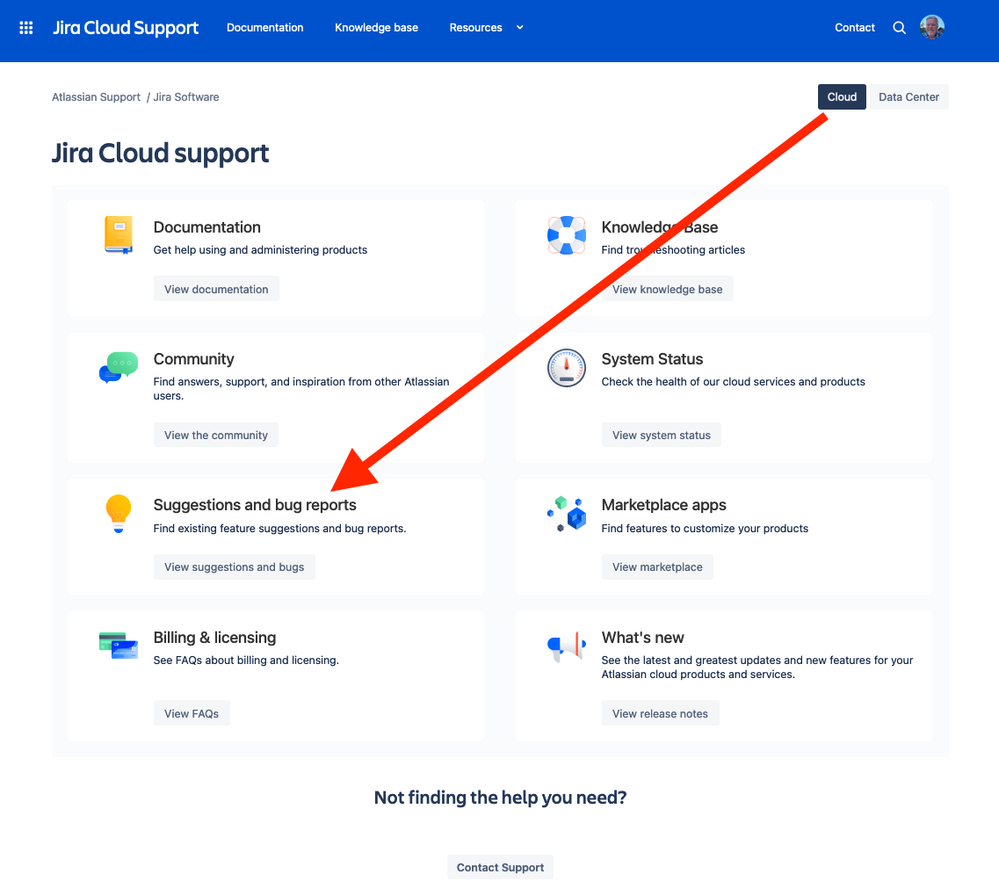Click the Marketplace apps cubes icon
999x894 pixels.
pyautogui.click(x=566, y=514)
